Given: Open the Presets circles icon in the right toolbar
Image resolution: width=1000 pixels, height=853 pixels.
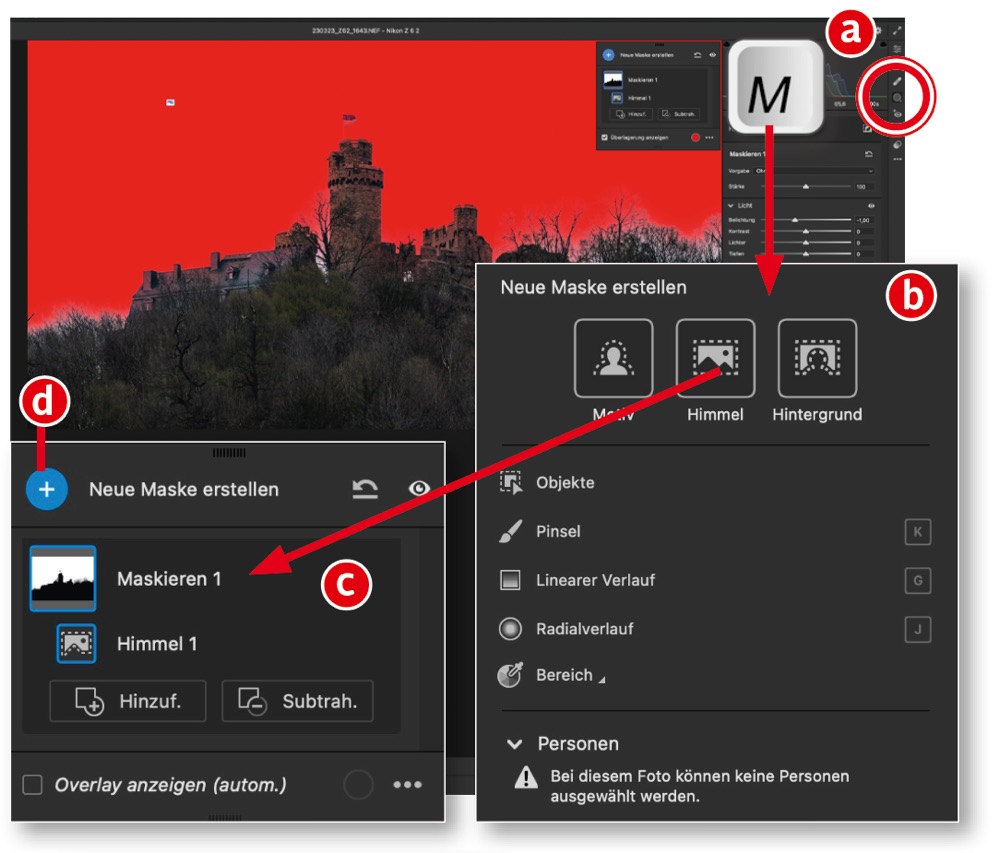Looking at the screenshot, I should pos(897,145).
